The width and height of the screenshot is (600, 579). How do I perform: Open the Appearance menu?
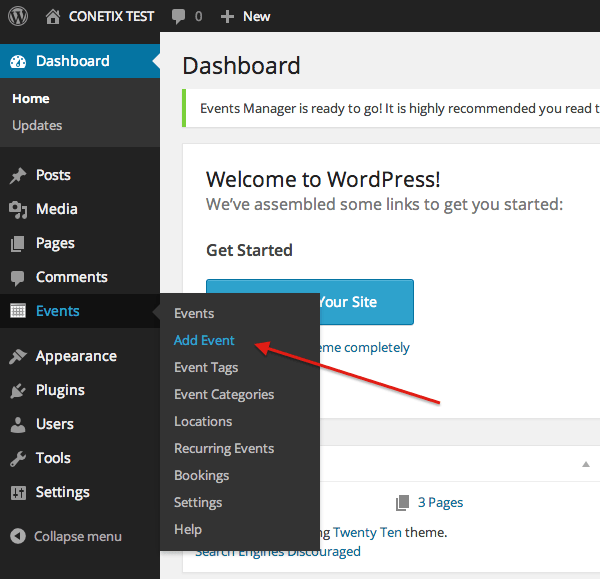[x=76, y=357]
